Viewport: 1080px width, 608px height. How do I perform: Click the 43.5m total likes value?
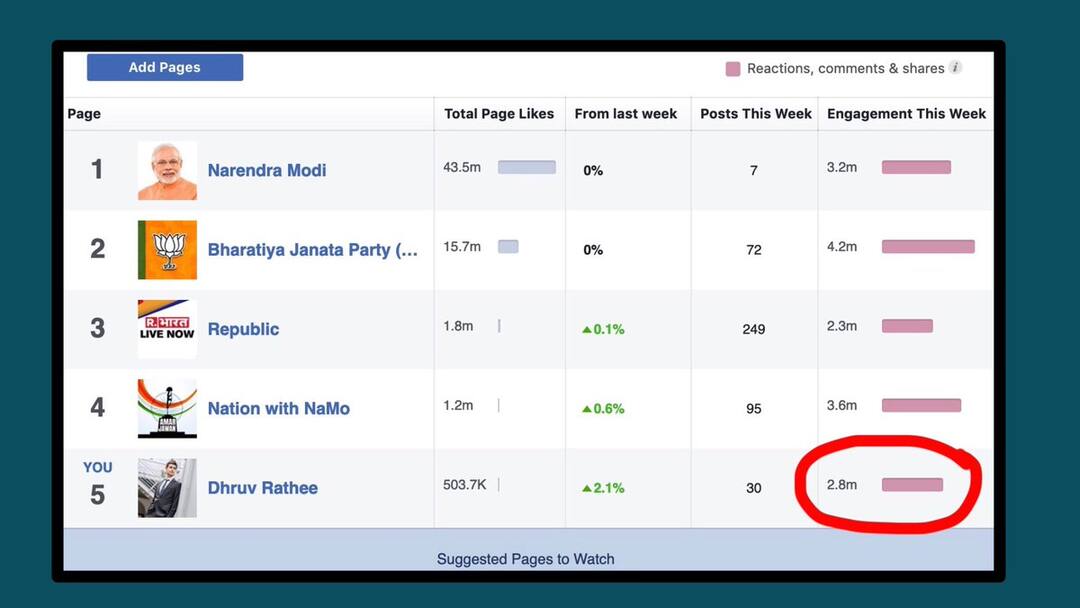[462, 167]
